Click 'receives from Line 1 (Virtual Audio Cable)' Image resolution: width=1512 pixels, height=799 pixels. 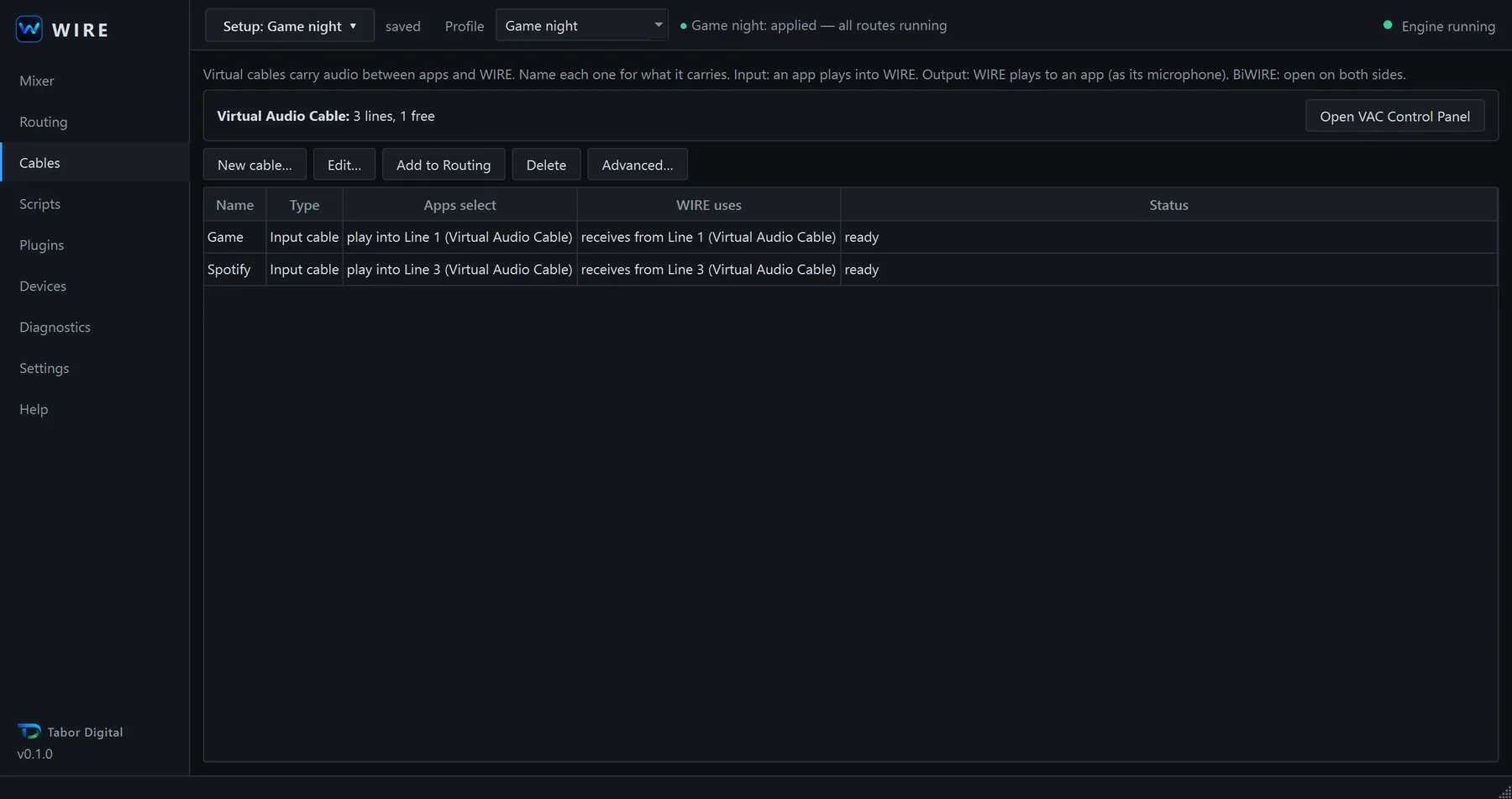pos(708,237)
